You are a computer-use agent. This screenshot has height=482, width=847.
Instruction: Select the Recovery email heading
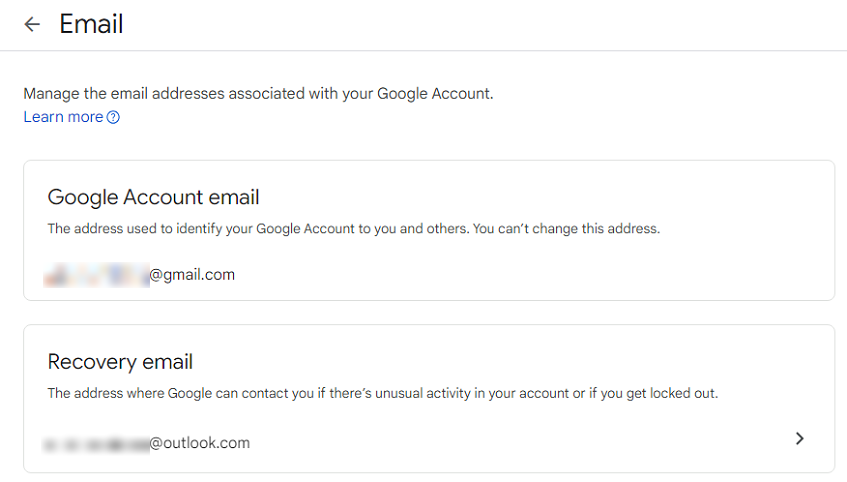pyautogui.click(x=120, y=362)
